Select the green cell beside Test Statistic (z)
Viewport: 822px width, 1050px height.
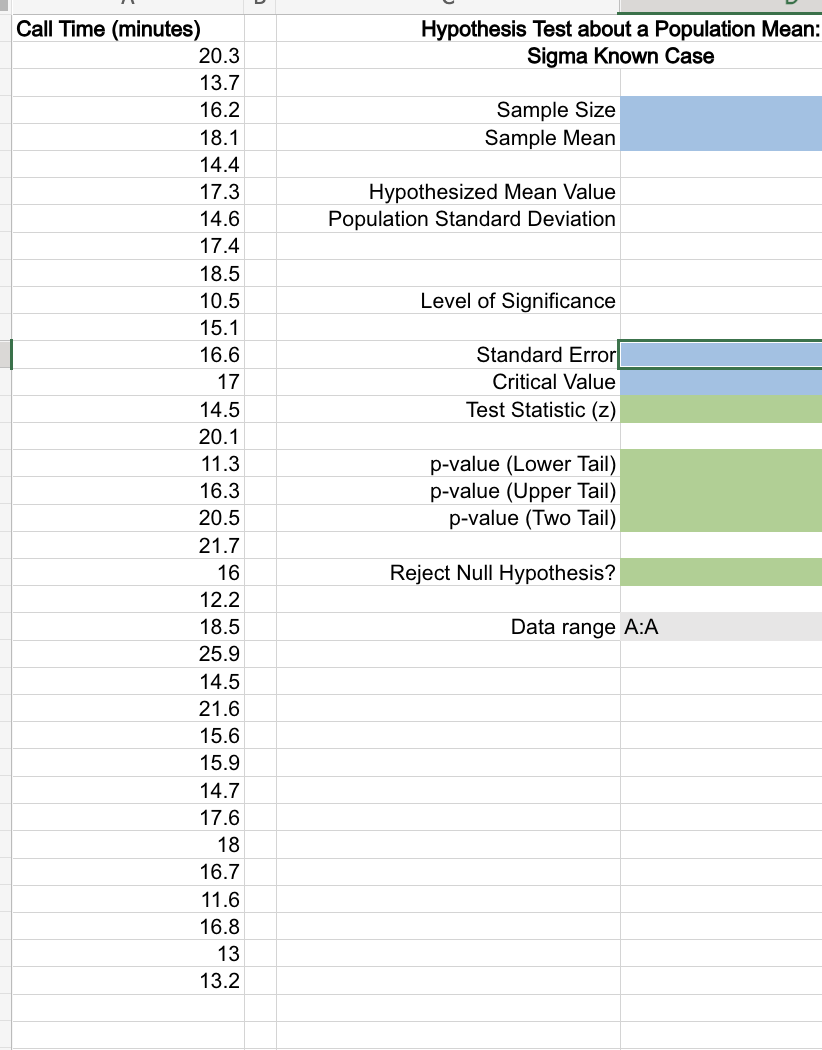721,409
